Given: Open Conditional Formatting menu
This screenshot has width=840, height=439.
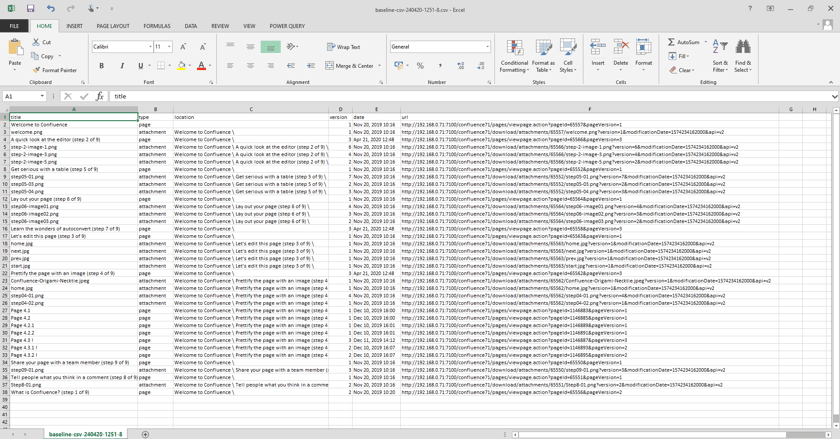Looking at the screenshot, I should [514, 56].
